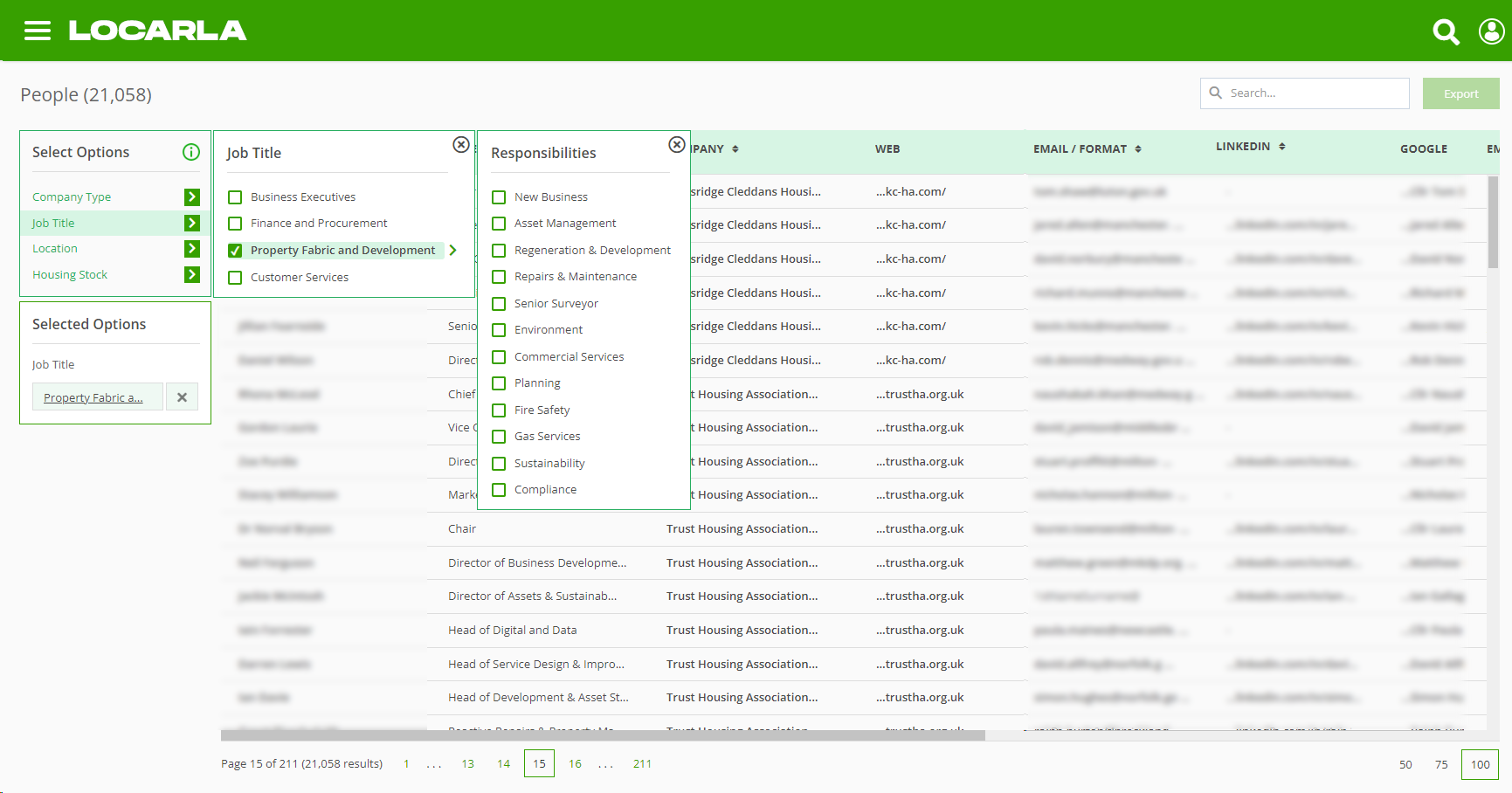This screenshot has width=1512, height=793.
Task: Click 'Head of Development & Asset St...' cell
Action: (538, 698)
